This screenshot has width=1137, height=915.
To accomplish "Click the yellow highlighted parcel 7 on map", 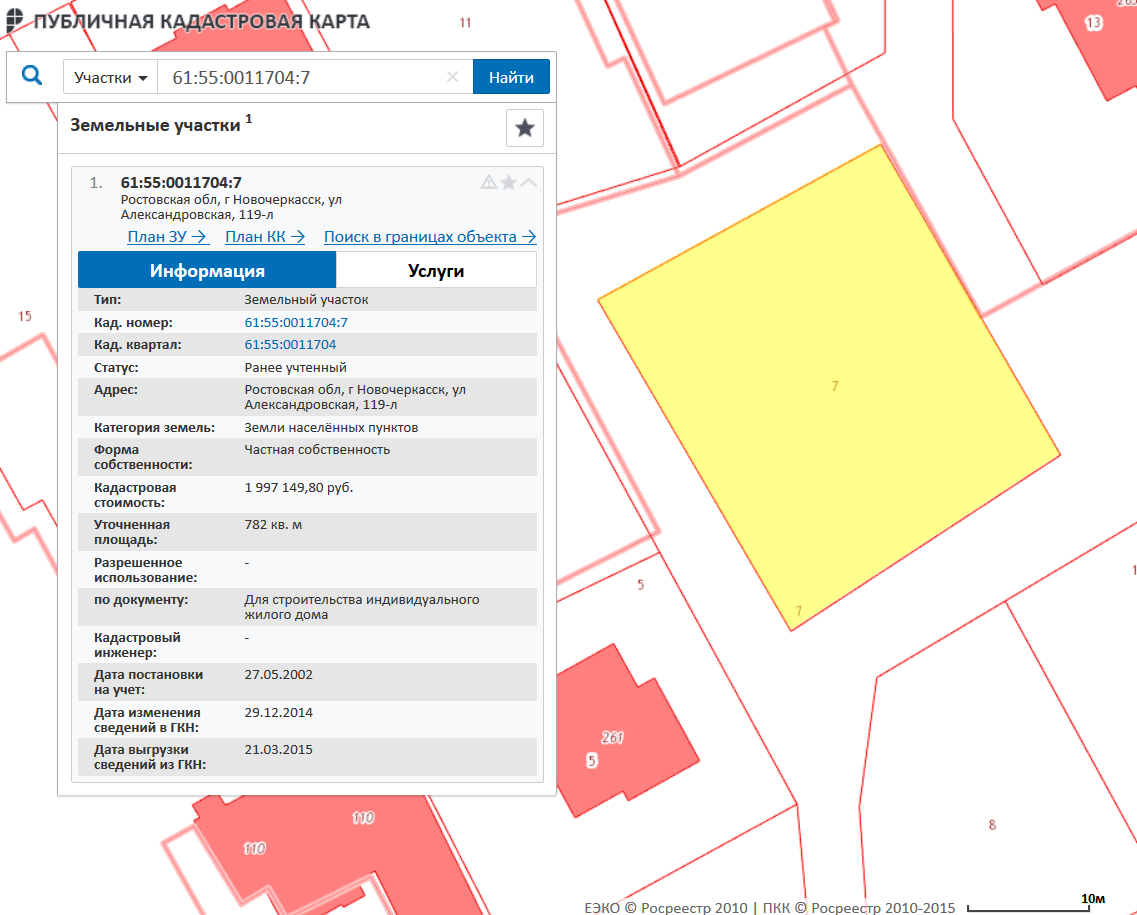I will pyautogui.click(x=830, y=390).
